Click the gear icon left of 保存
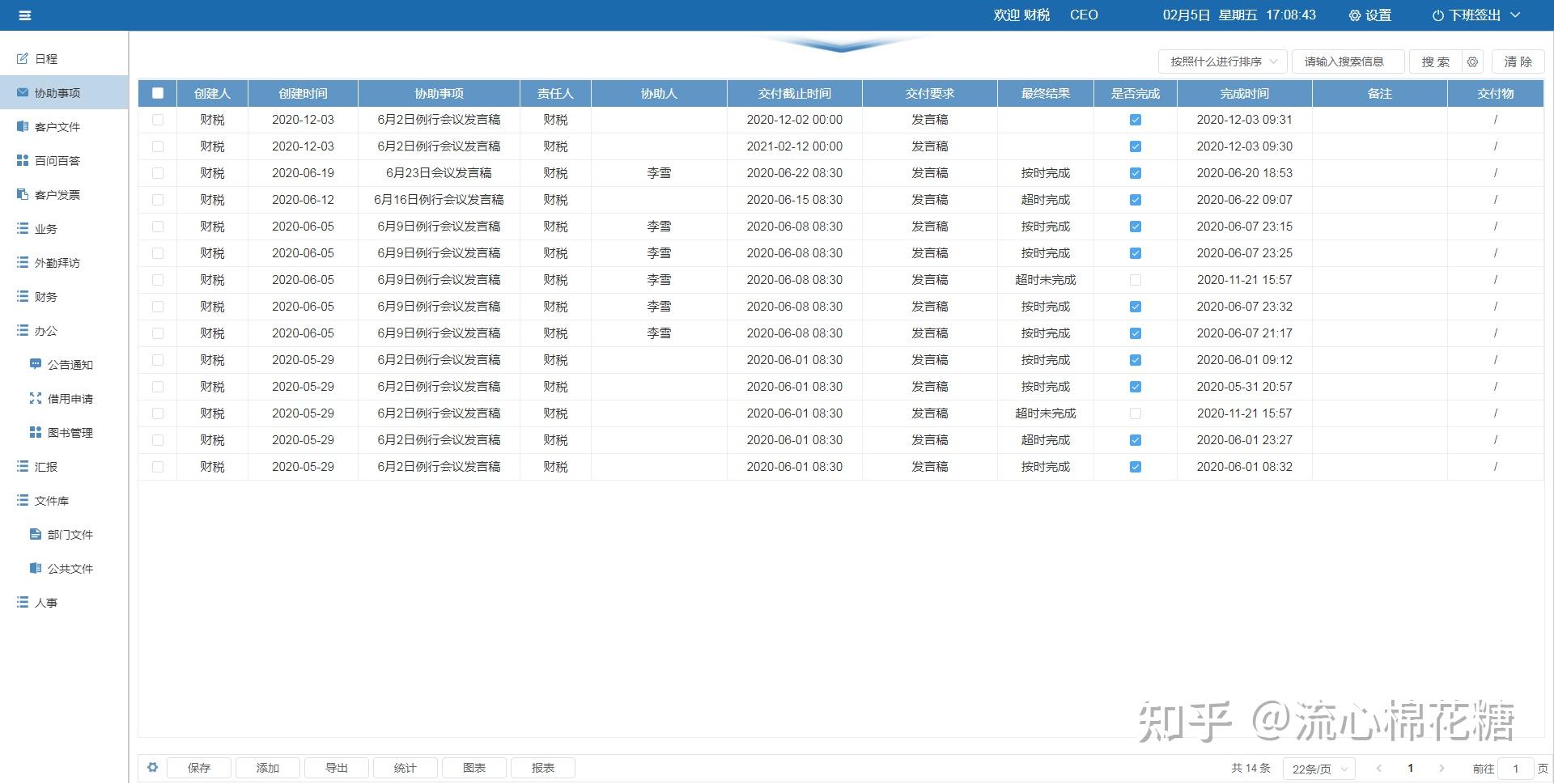 tap(152, 767)
